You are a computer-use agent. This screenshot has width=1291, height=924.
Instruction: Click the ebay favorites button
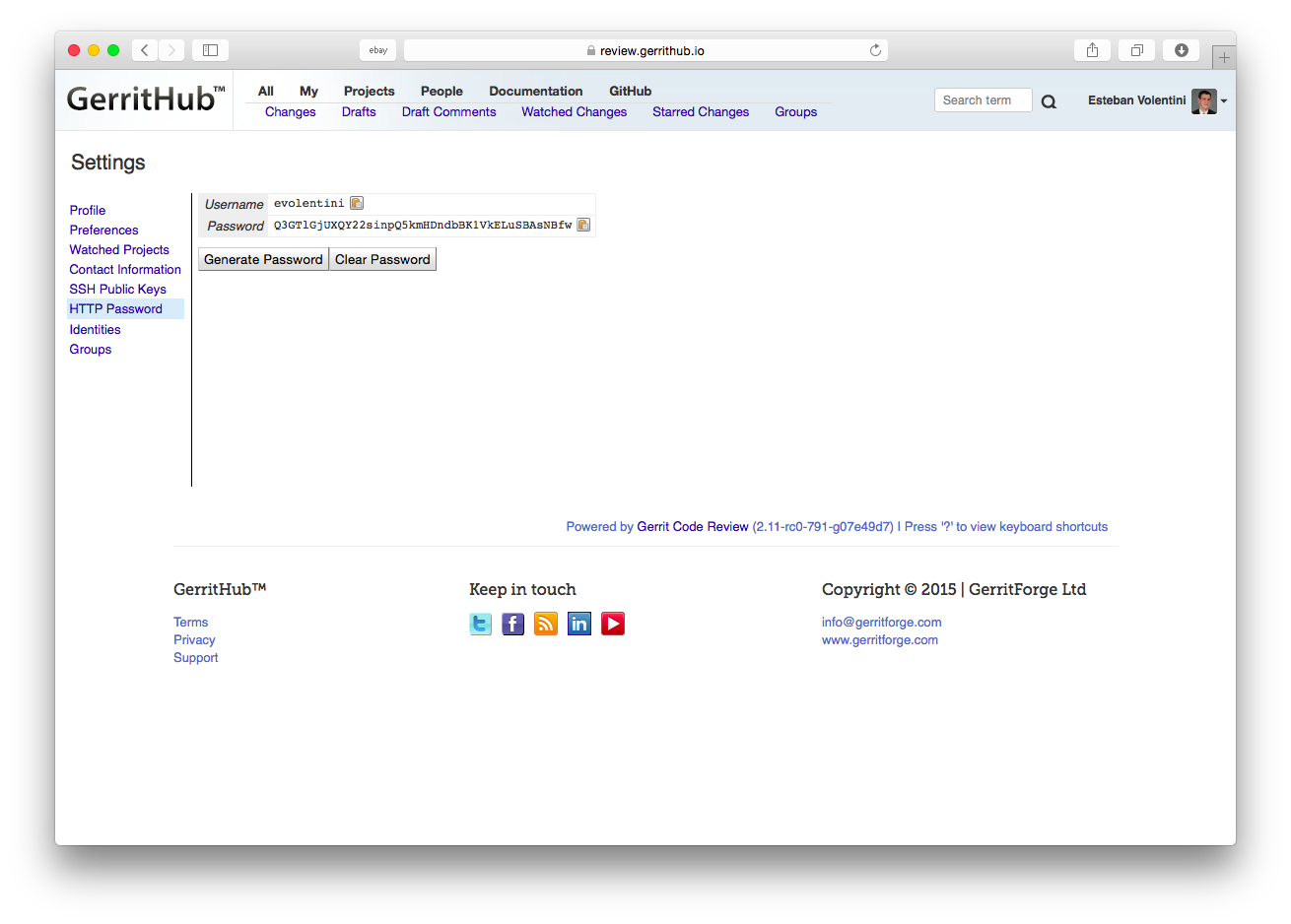[377, 50]
